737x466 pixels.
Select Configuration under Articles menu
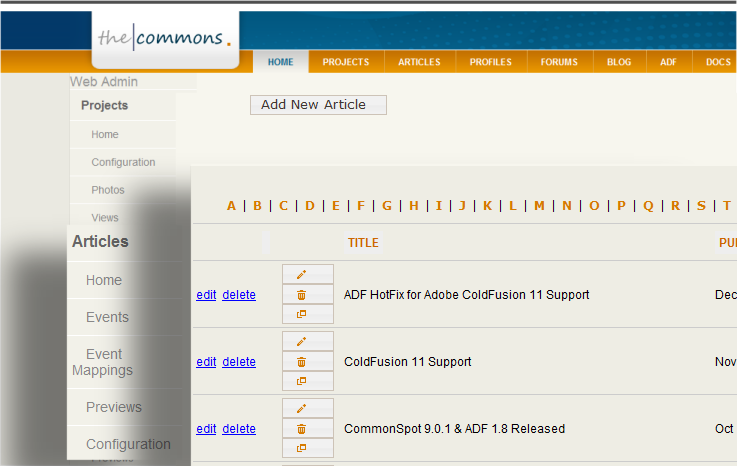coord(128,444)
